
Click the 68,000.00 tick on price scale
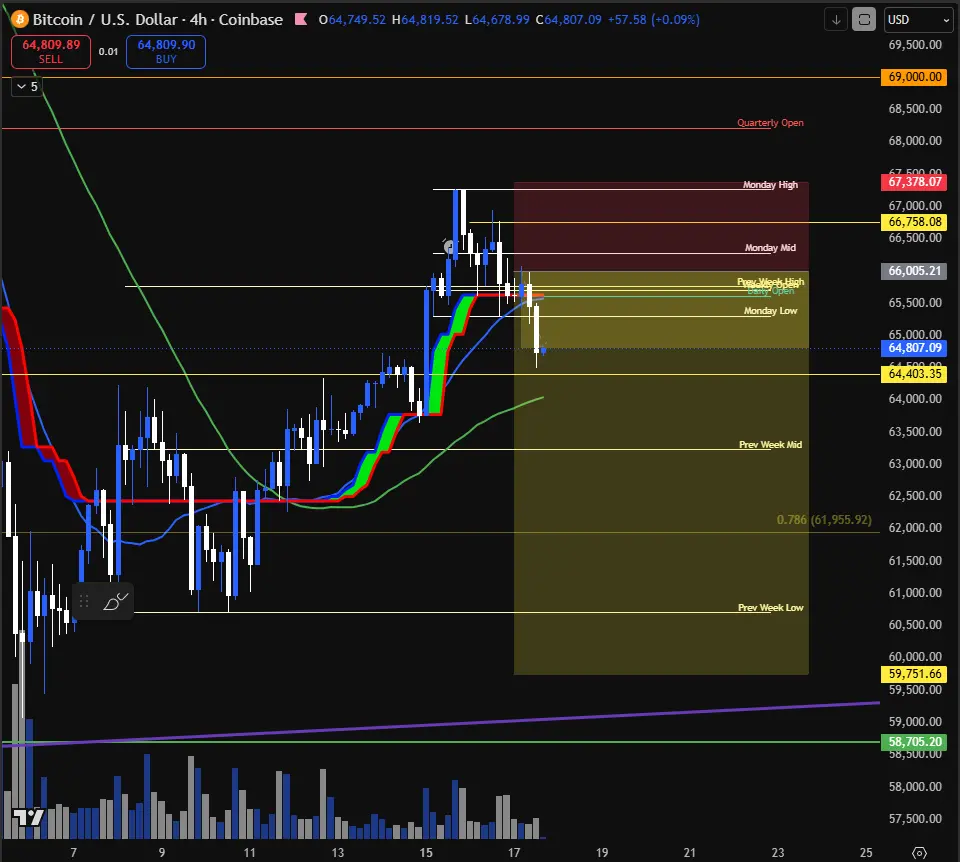[915, 141]
